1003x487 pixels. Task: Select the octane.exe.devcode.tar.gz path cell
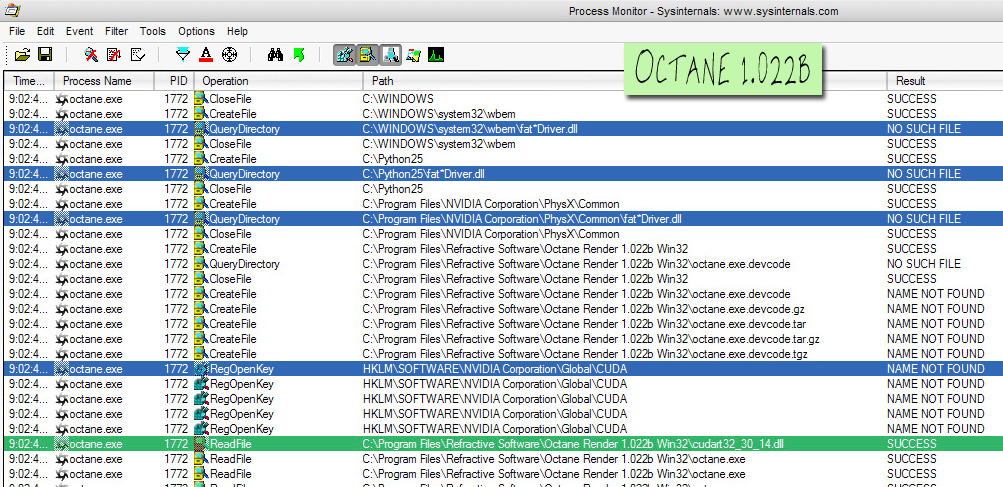591,339
